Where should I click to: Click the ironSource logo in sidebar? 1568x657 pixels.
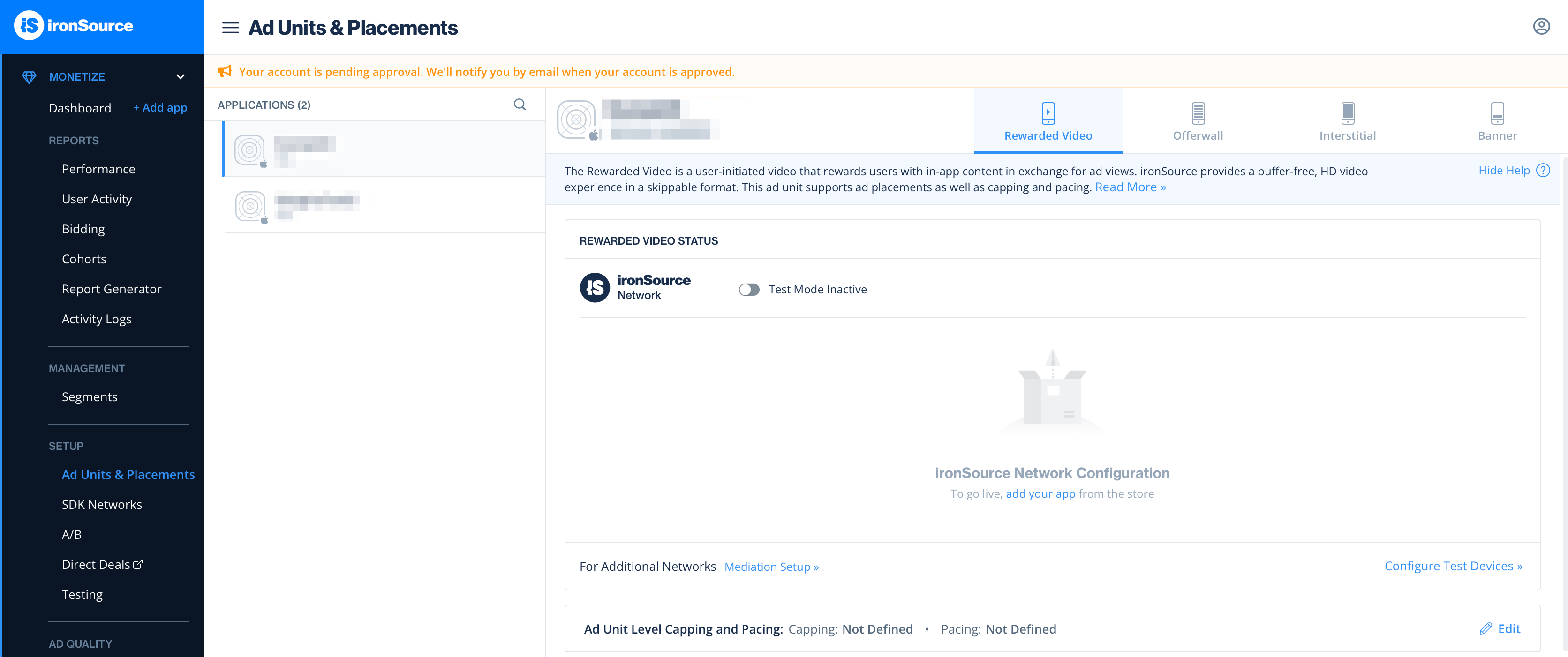[74, 26]
